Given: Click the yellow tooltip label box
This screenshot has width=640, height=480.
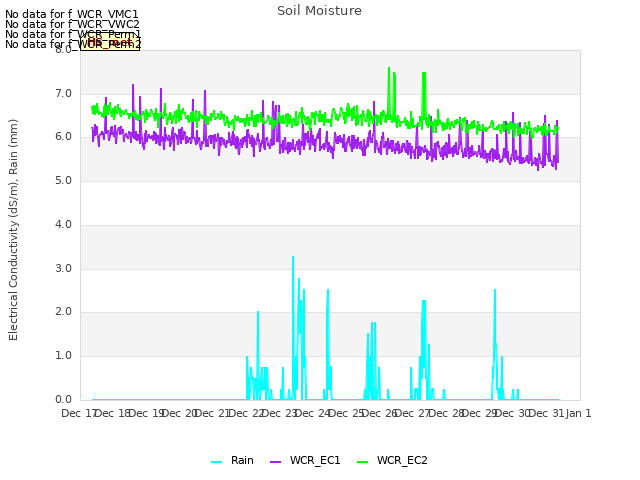Looking at the screenshot, I should (x=110, y=42).
